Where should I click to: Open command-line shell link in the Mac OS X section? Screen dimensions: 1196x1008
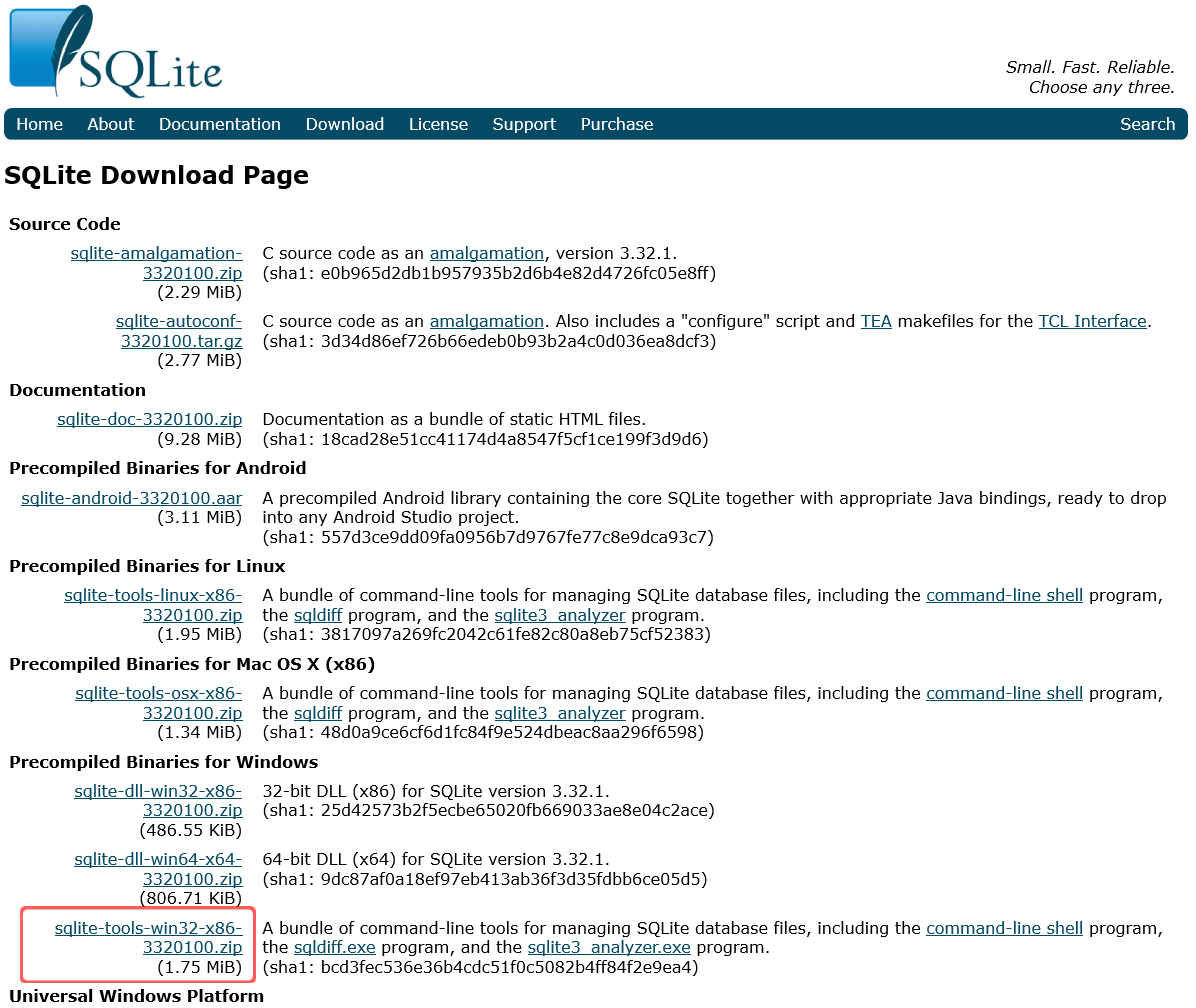(1004, 694)
